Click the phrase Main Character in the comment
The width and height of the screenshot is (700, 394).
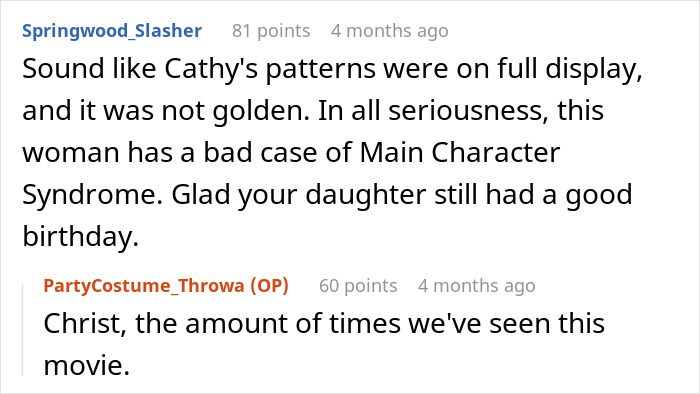pos(459,153)
